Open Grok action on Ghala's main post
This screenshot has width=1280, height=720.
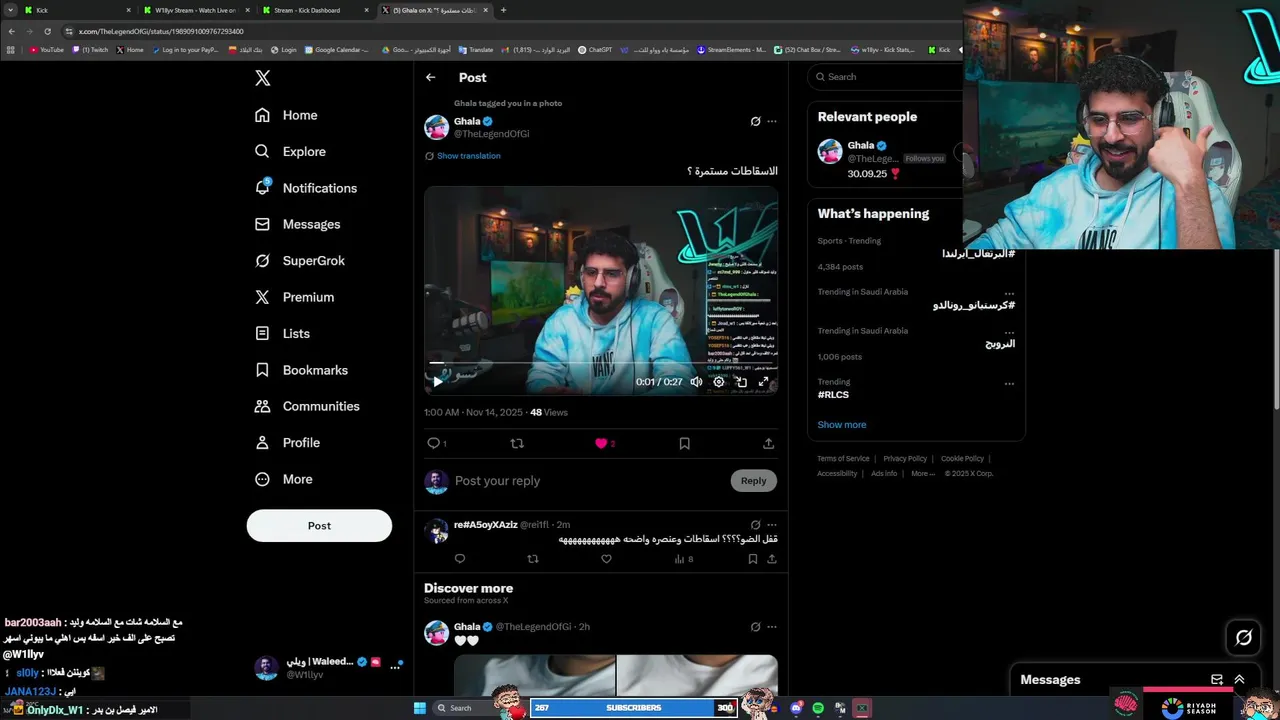coord(755,121)
